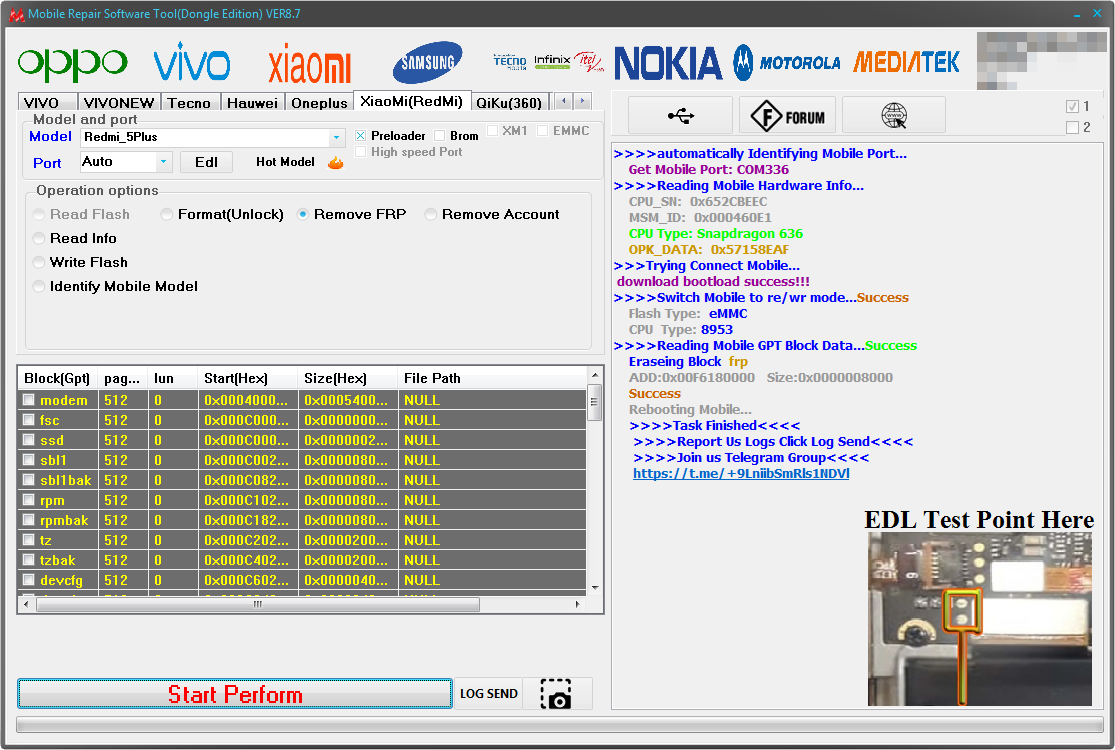Click the Size(Hex) column header

[x=347, y=378]
